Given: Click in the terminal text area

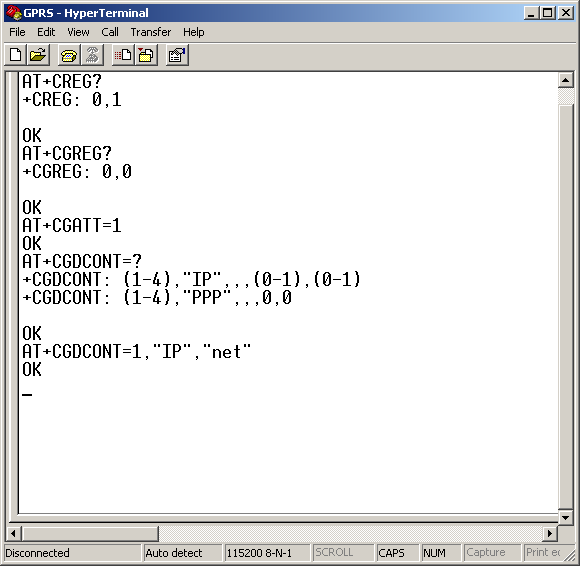Looking at the screenshot, I should click(x=288, y=292).
